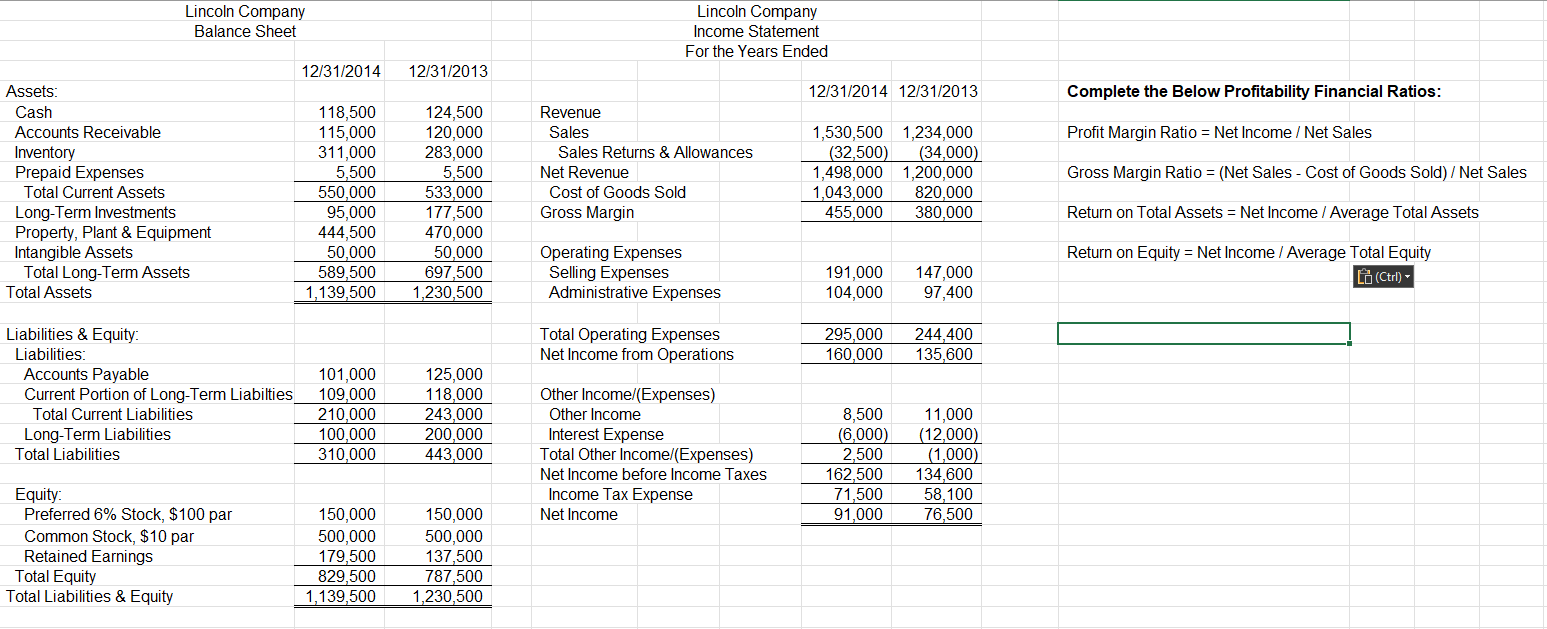This screenshot has height=629, width=1547.
Task: Click 2014 Net Income value 91,000
Action: [x=859, y=514]
